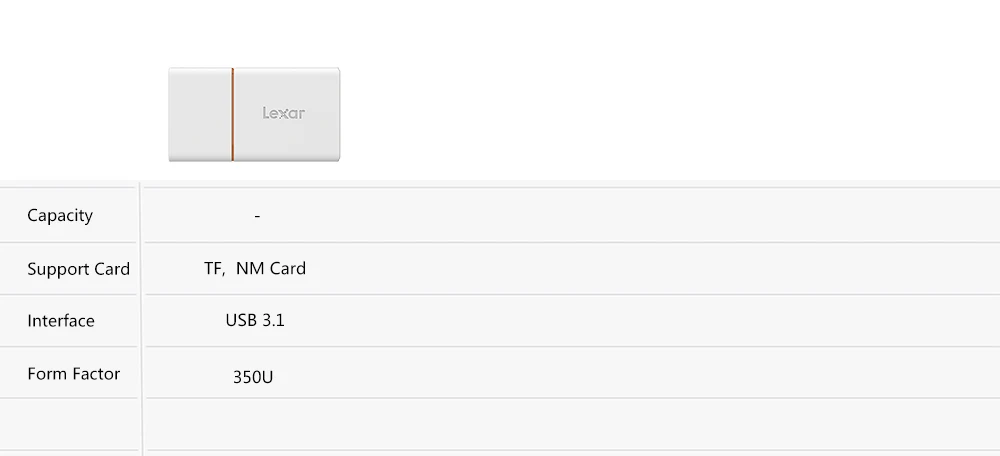Click the vertical divider beside the Interface label
1000x456 pixels.
[x=141, y=320]
